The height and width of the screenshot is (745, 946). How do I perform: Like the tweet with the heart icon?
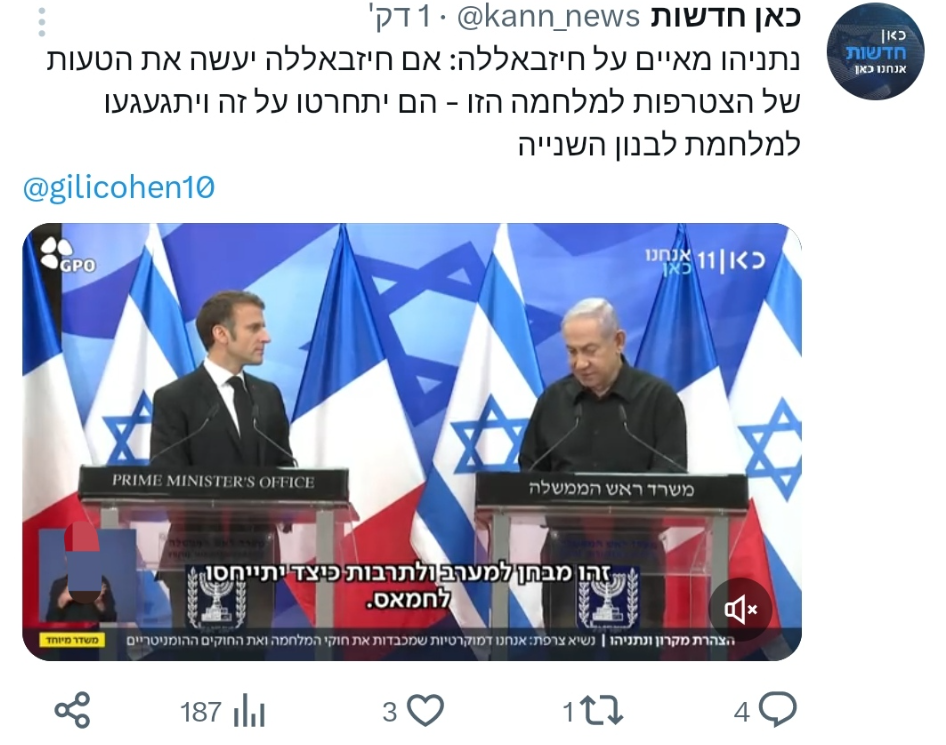click(426, 710)
